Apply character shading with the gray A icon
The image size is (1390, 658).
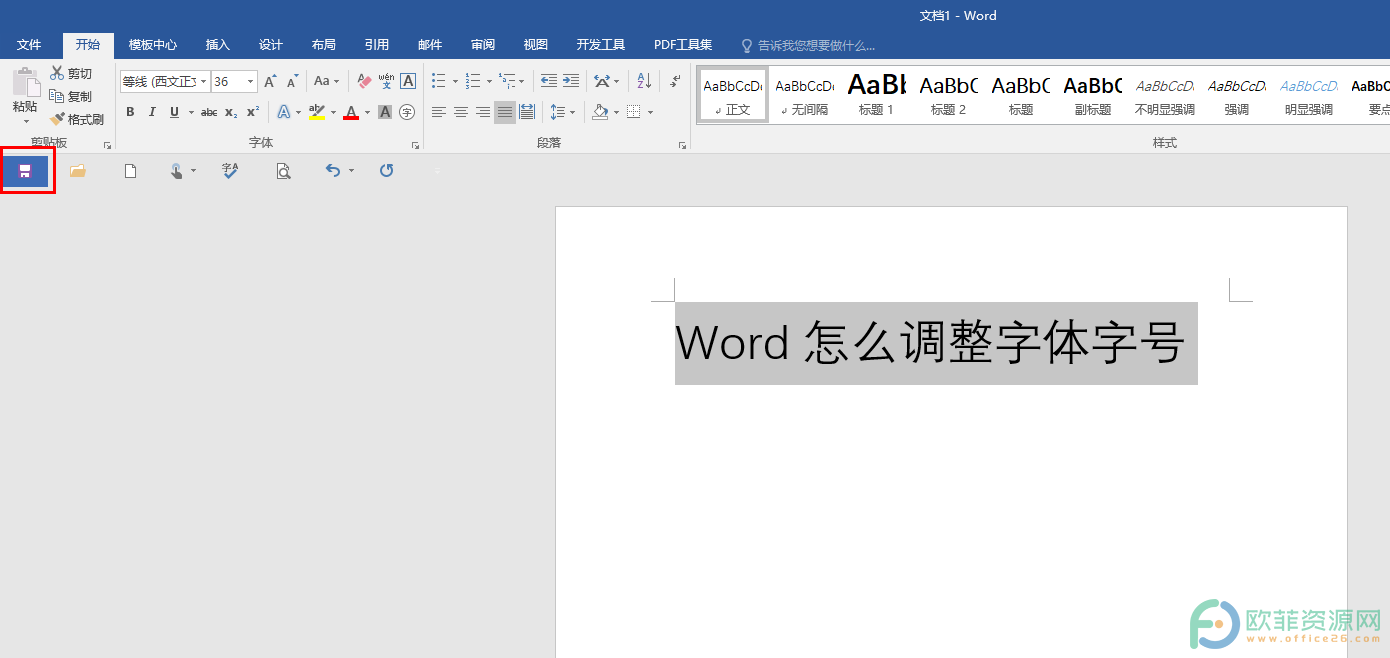tap(385, 112)
